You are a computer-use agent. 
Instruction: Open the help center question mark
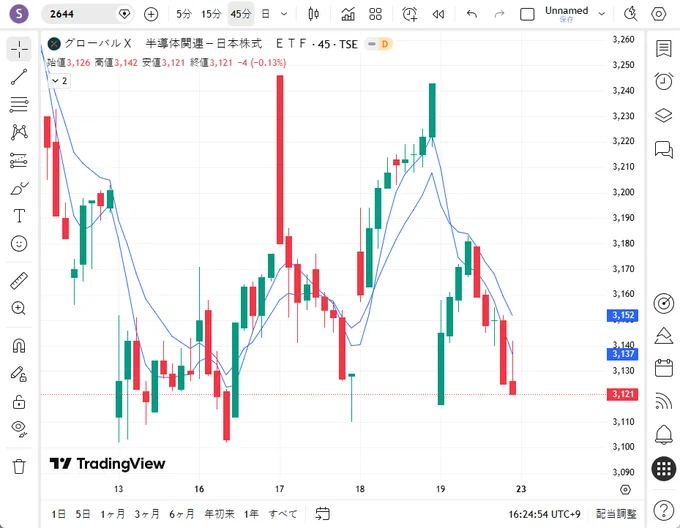coord(664,510)
